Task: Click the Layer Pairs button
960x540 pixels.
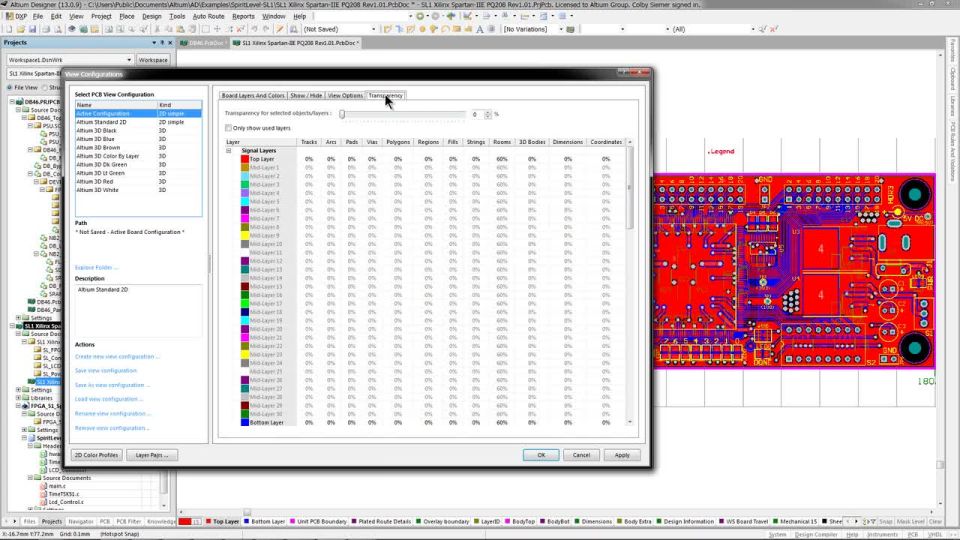Action: tap(152, 455)
